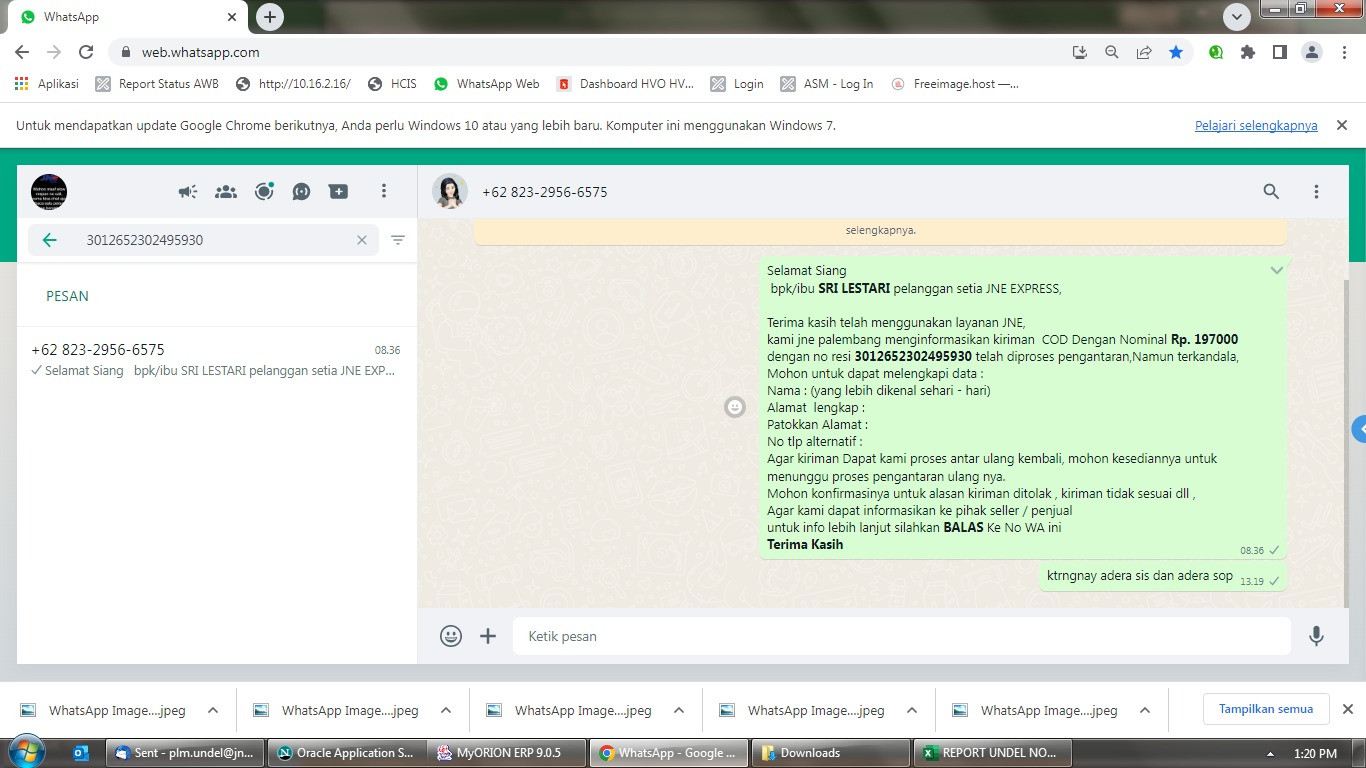
Task: Open the megaphone broadcast icon
Action: pyautogui.click(x=188, y=191)
